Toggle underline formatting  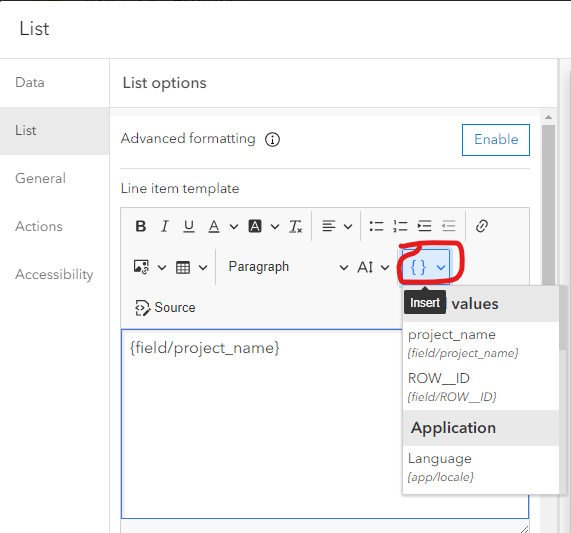pyautogui.click(x=189, y=226)
